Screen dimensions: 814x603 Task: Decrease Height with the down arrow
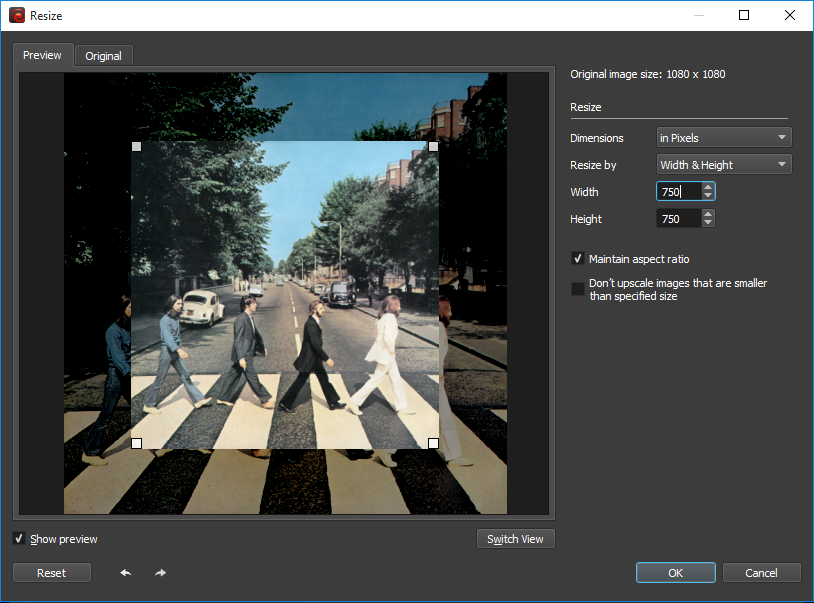pyautogui.click(x=708, y=223)
